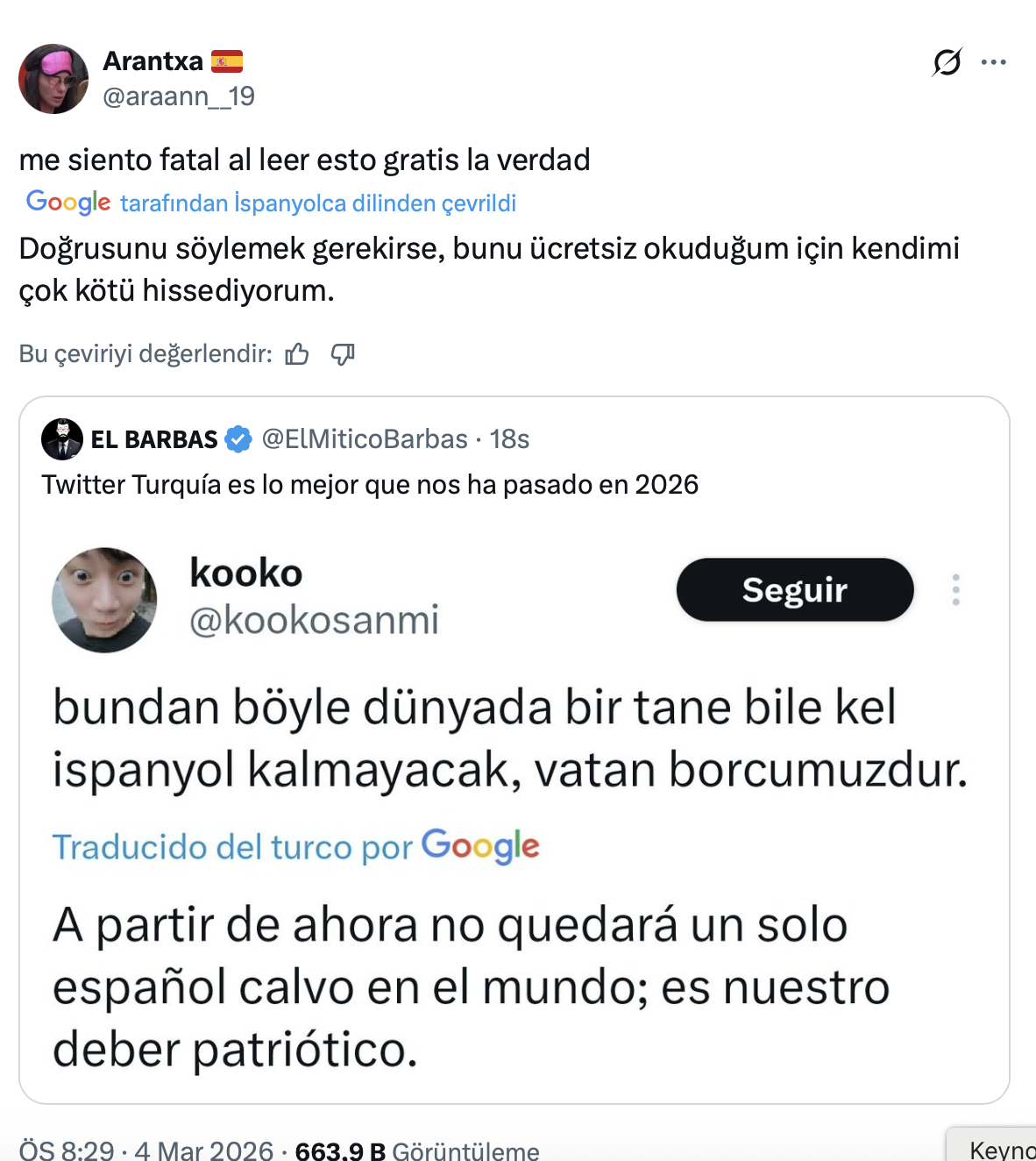Screen dimensions: 1036x1161
Task: Open the quoted tweet text by EL BARBAS
Action: [370, 485]
